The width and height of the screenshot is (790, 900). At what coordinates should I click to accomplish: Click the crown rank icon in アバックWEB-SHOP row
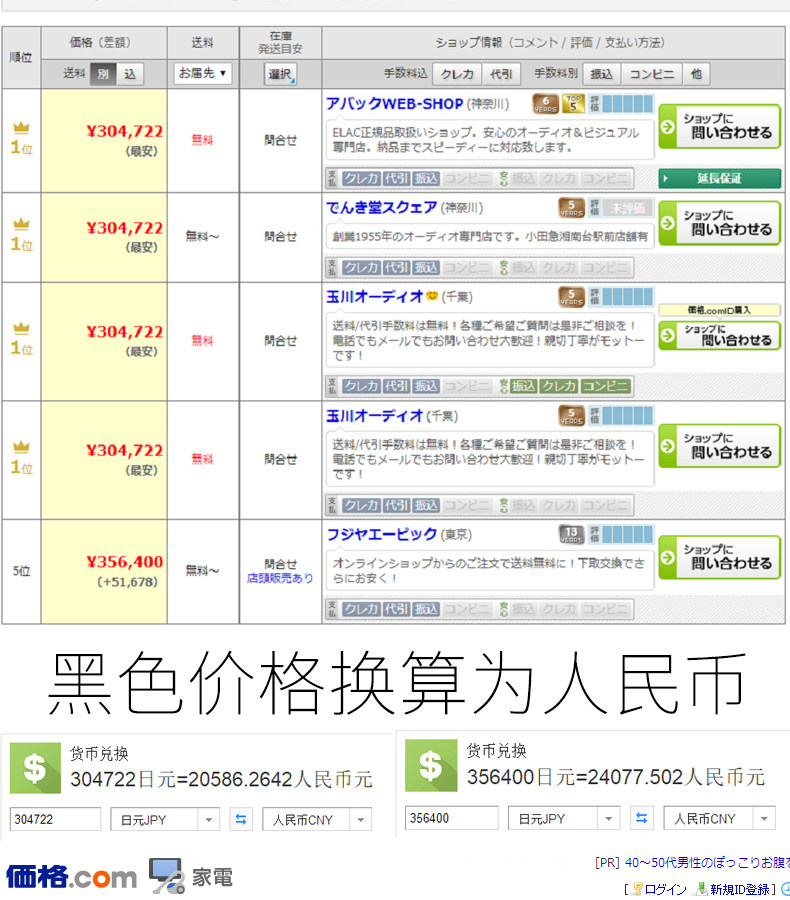pyautogui.click(x=21, y=127)
